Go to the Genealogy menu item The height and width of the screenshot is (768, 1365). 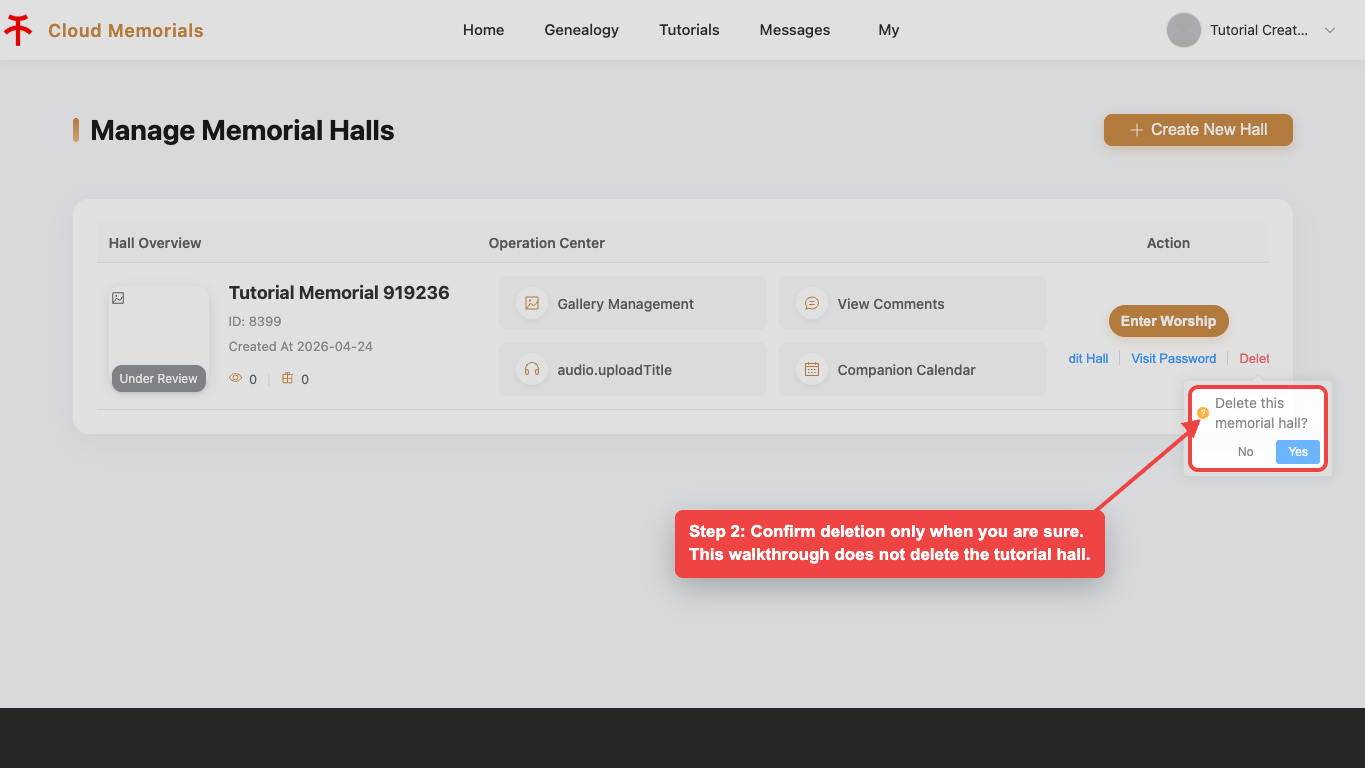(581, 30)
